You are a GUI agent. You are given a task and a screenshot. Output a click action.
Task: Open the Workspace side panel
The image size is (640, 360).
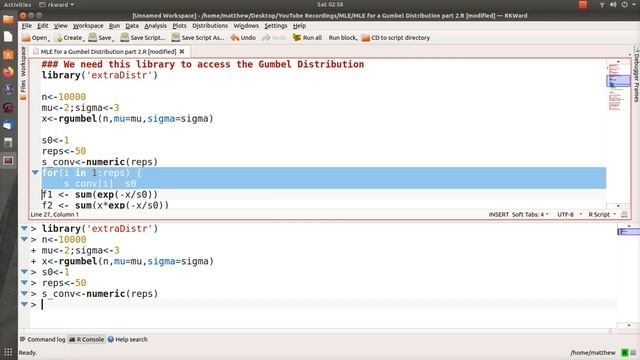point(23,61)
